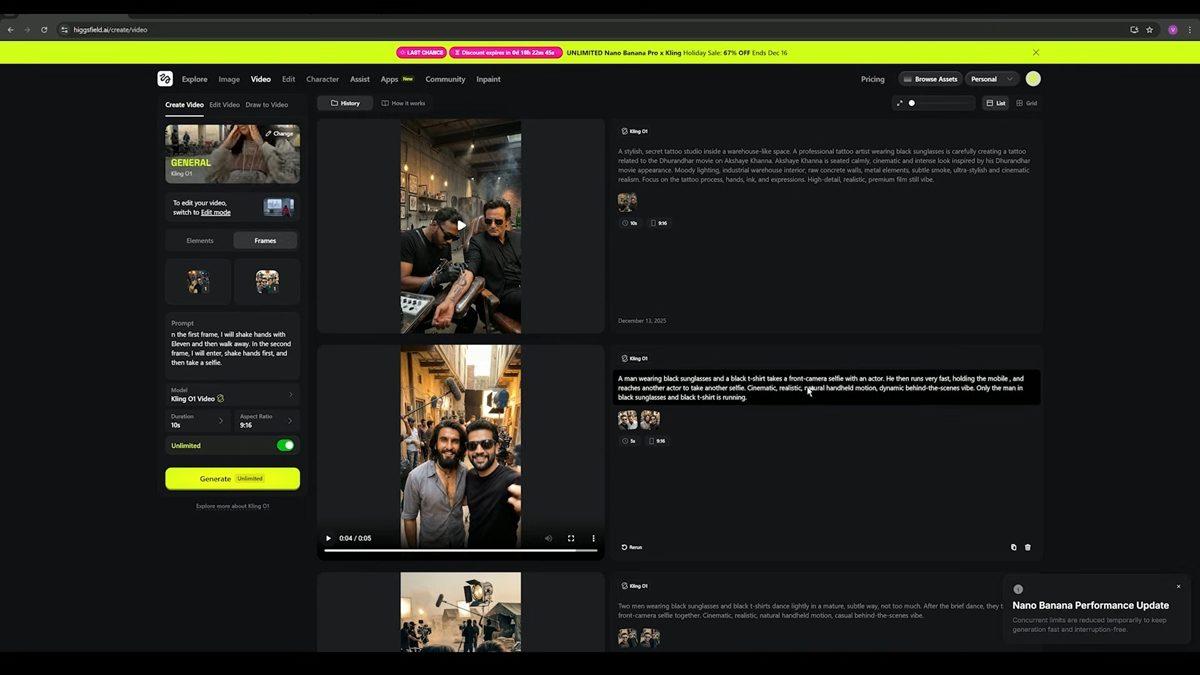This screenshot has width=1200, height=675.
Task: Select the Frames mode
Action: tap(265, 240)
